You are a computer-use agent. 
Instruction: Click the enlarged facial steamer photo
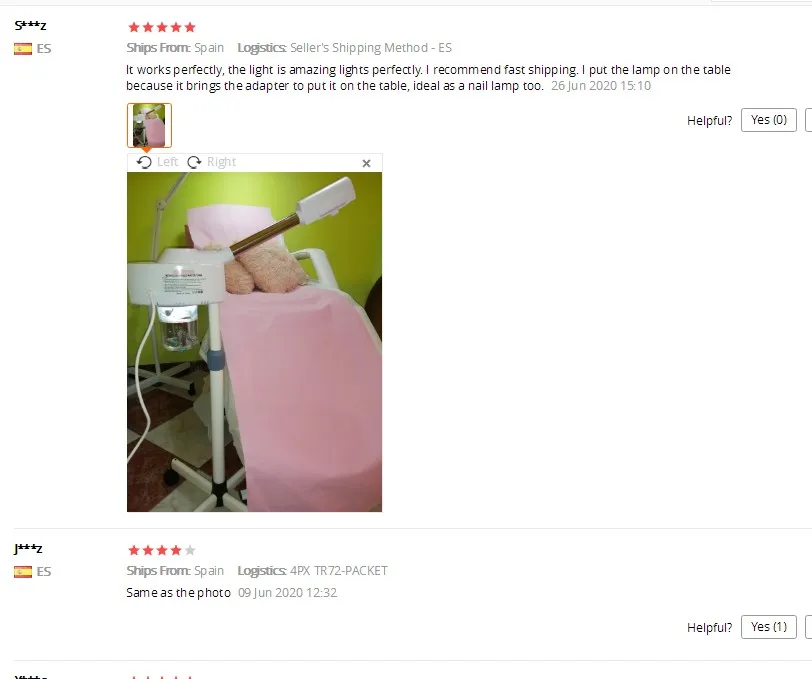(x=254, y=342)
